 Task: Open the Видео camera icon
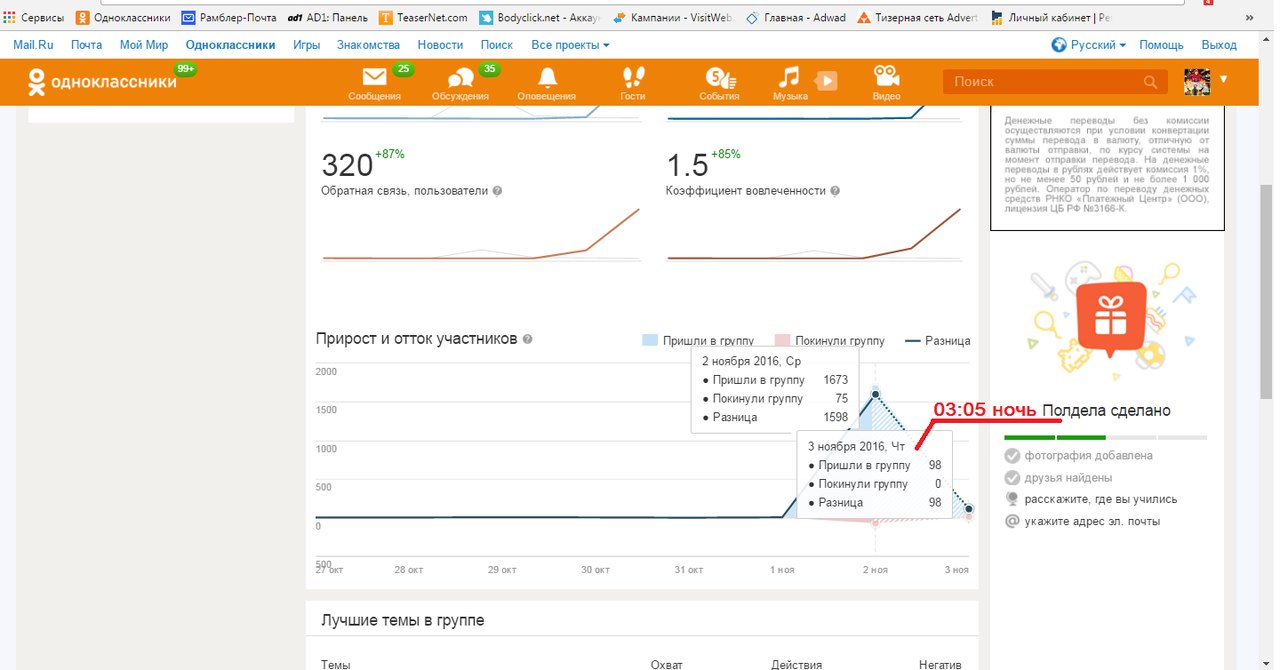886,82
